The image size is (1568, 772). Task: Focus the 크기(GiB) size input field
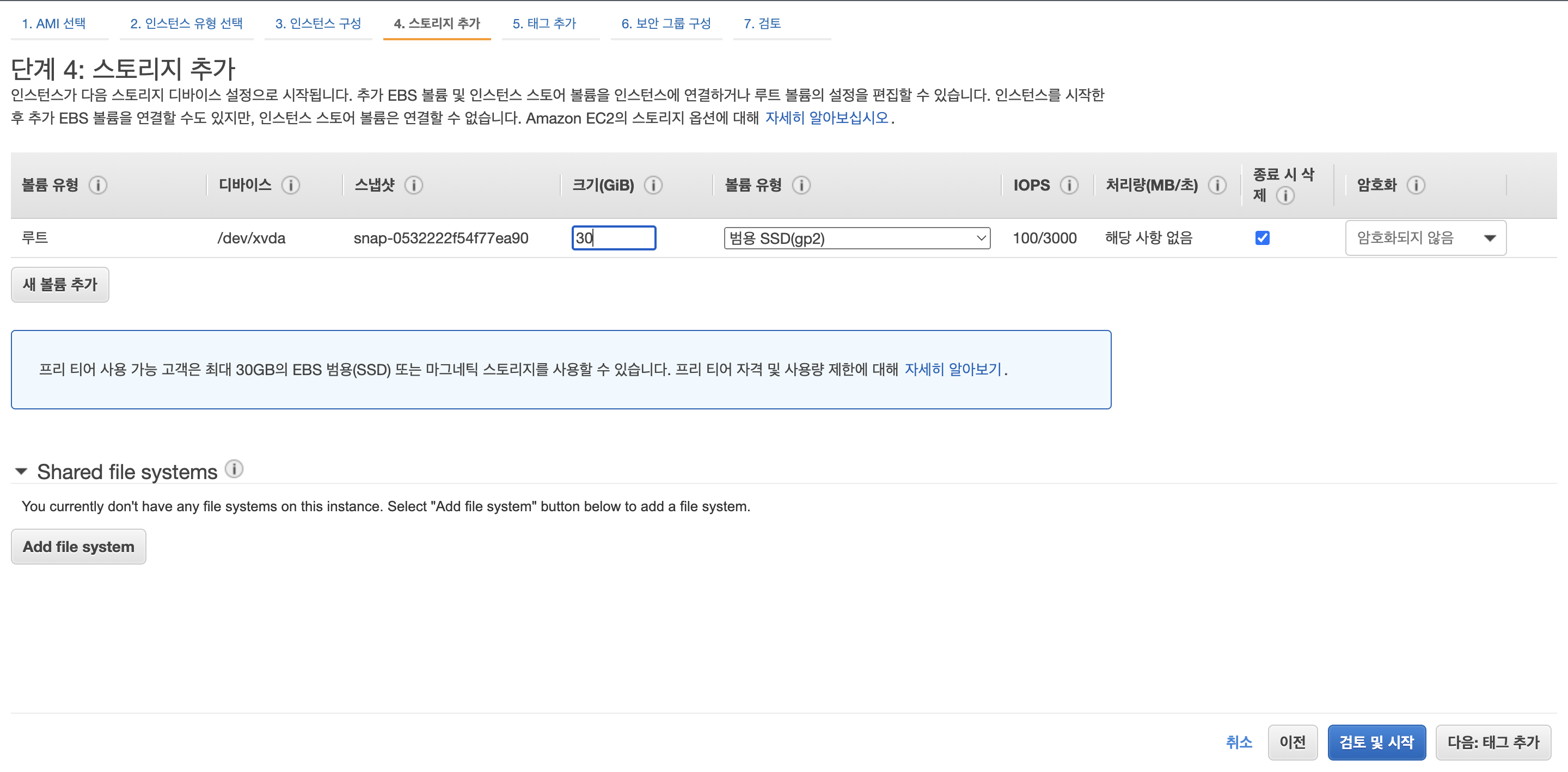pyautogui.click(x=614, y=238)
